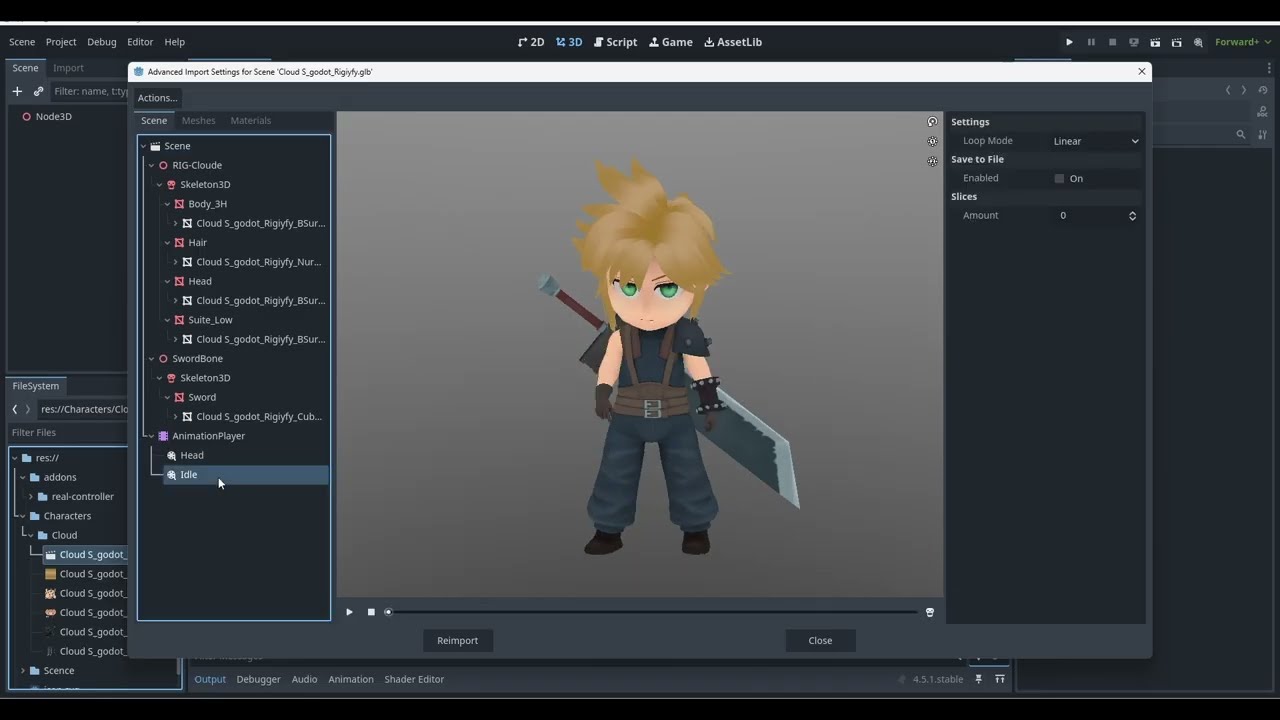Run the project with the play icon
The width and height of the screenshot is (1280, 720).
1069,42
